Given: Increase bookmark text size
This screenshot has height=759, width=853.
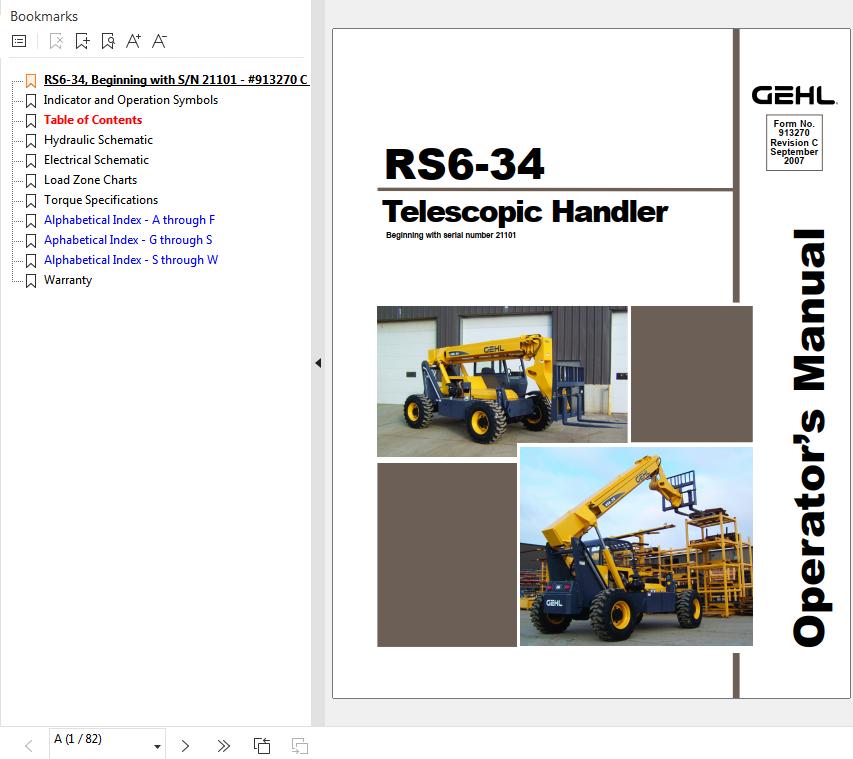Looking at the screenshot, I should click(x=133, y=41).
